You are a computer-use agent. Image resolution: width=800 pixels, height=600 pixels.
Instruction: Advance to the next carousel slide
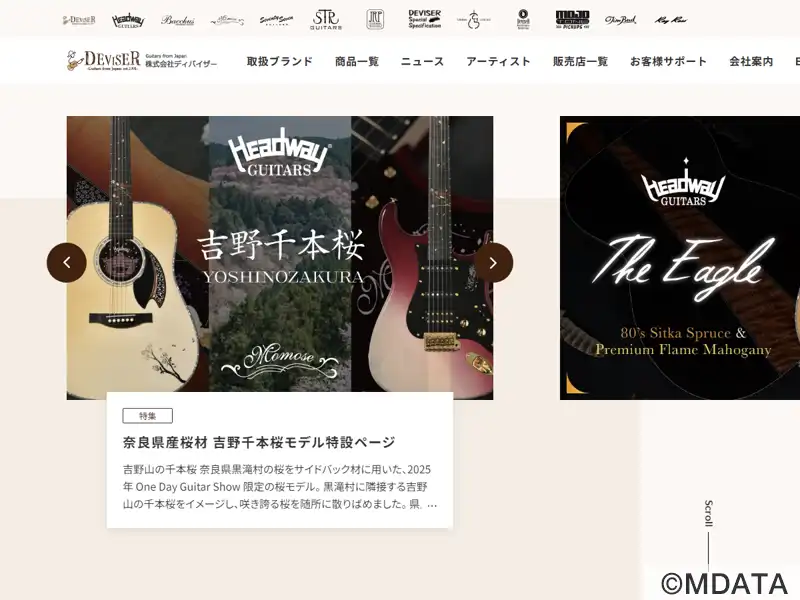(x=493, y=263)
